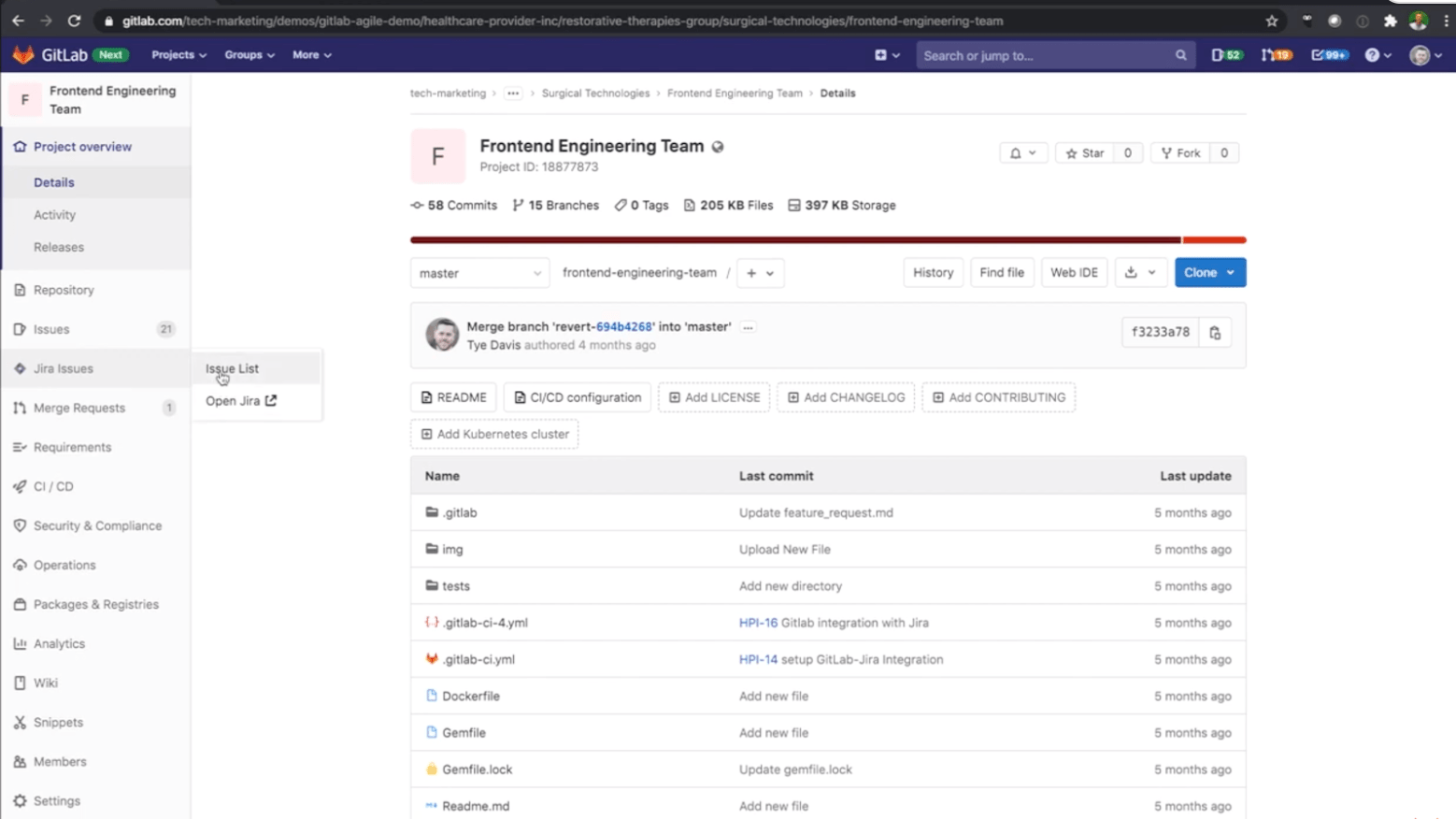Open merge requests counter showing 19
Viewport: 1456px width, 834px height.
(x=1277, y=55)
